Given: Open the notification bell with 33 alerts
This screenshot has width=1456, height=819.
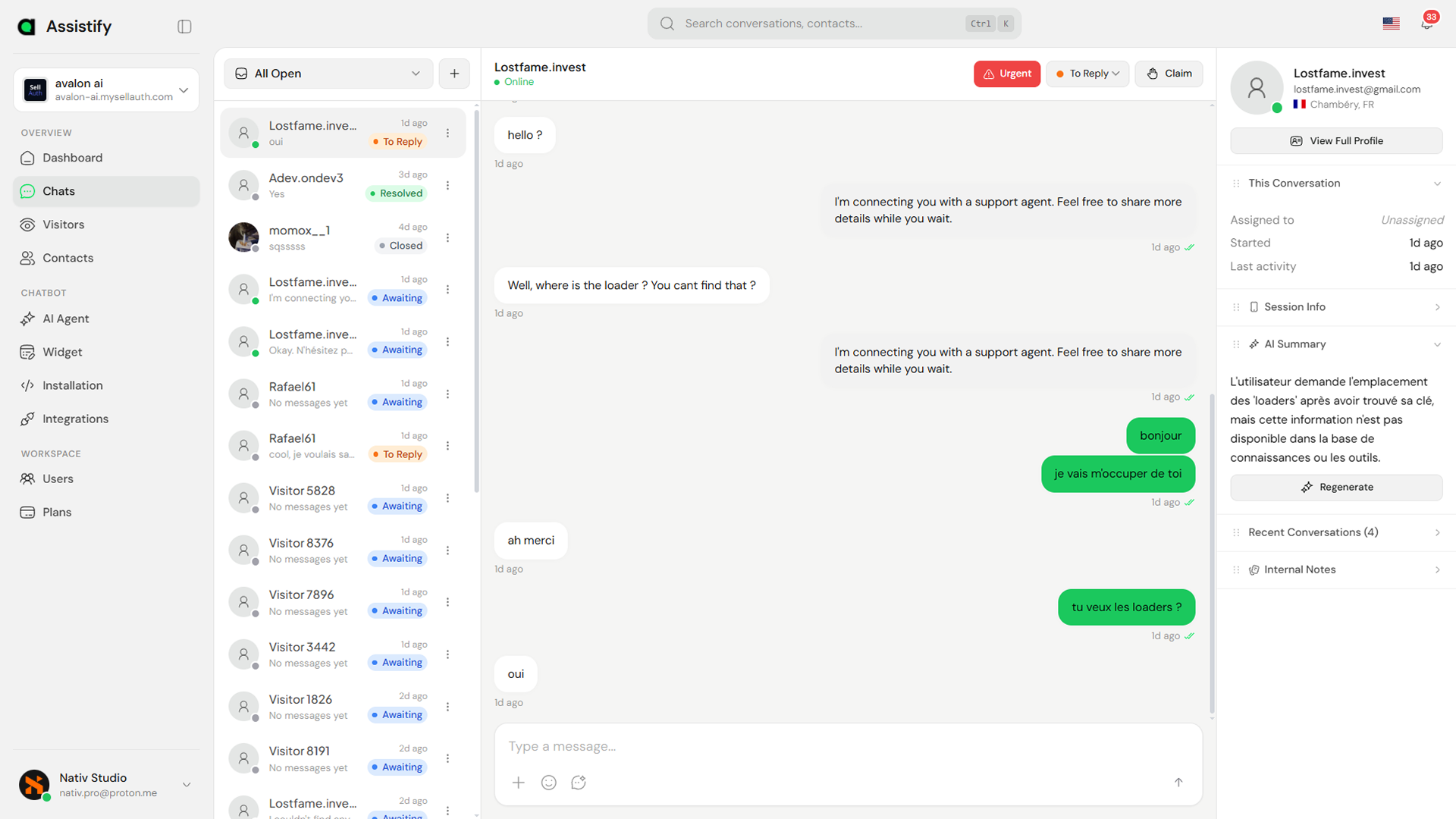Looking at the screenshot, I should pyautogui.click(x=1426, y=23).
